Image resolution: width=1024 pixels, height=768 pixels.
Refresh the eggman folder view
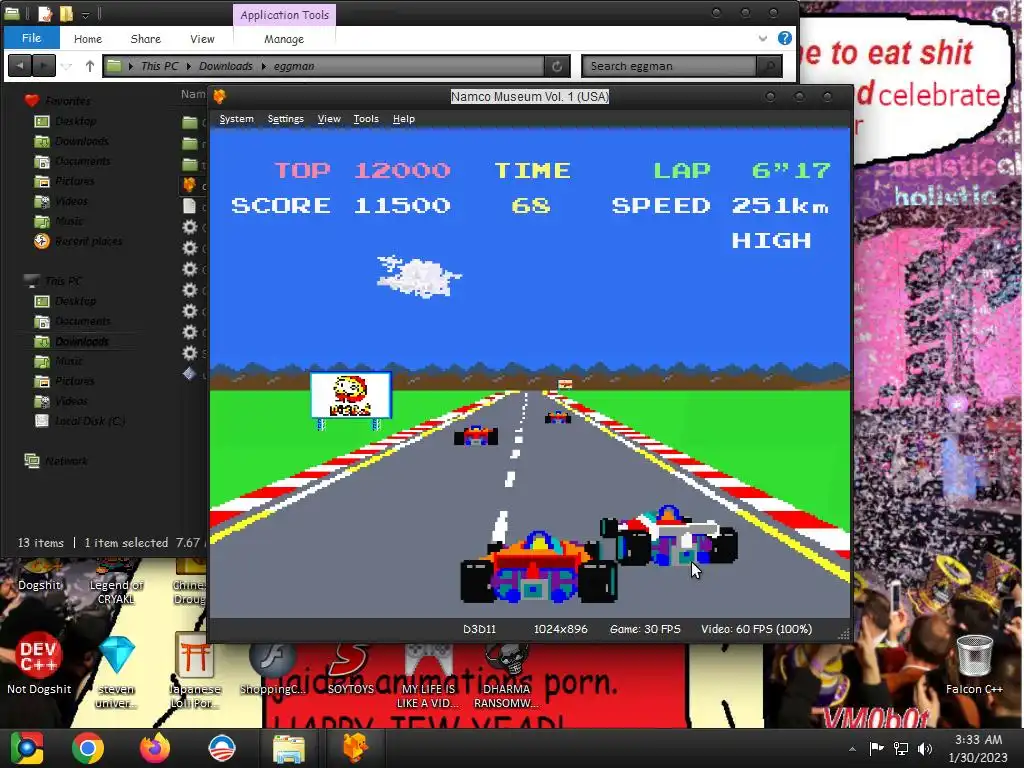click(x=557, y=66)
